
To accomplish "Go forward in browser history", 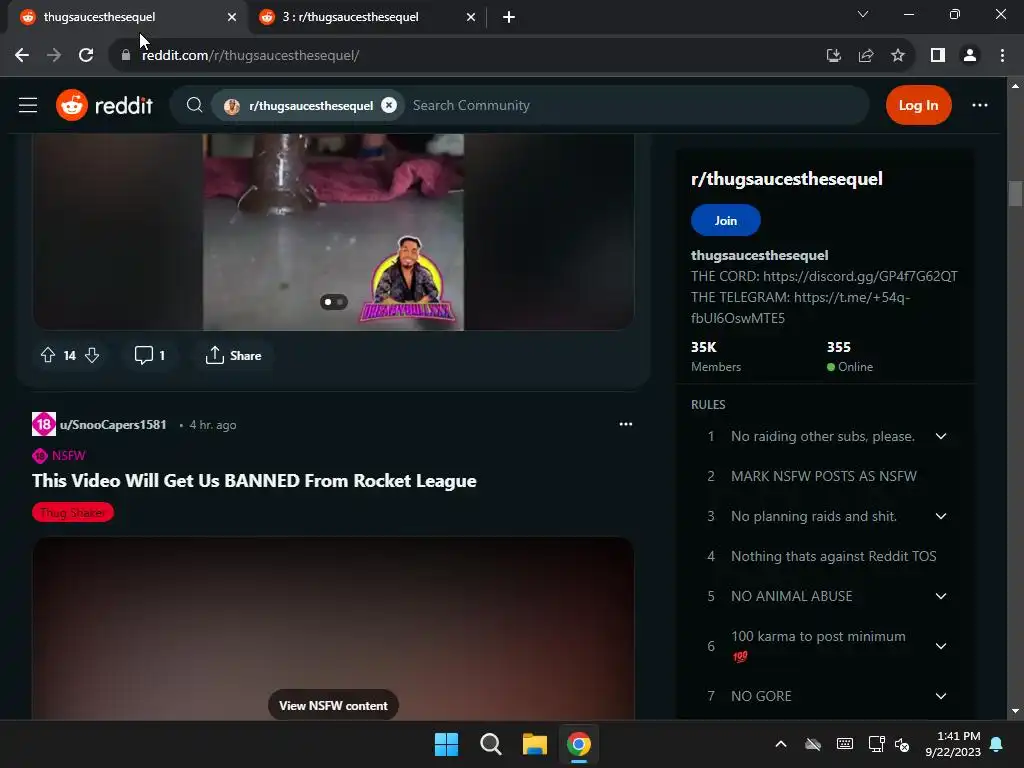I will (x=54, y=56).
